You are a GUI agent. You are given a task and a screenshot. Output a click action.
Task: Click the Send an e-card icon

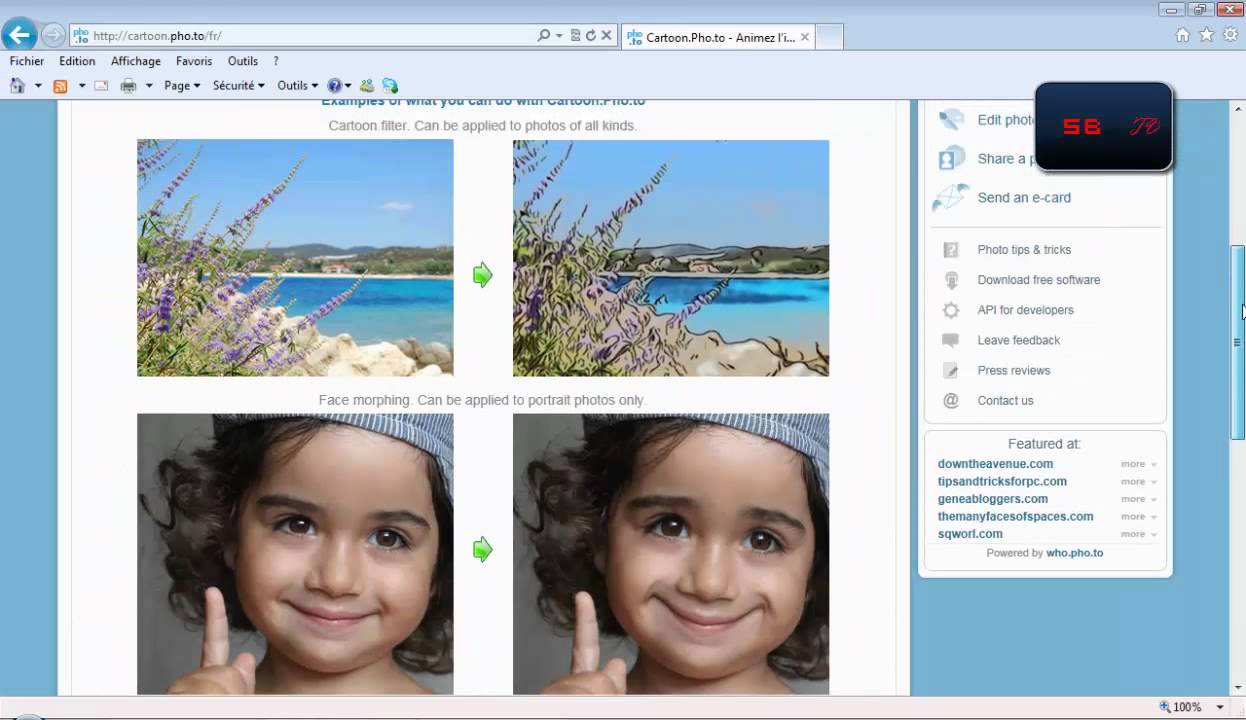pyautogui.click(x=951, y=197)
